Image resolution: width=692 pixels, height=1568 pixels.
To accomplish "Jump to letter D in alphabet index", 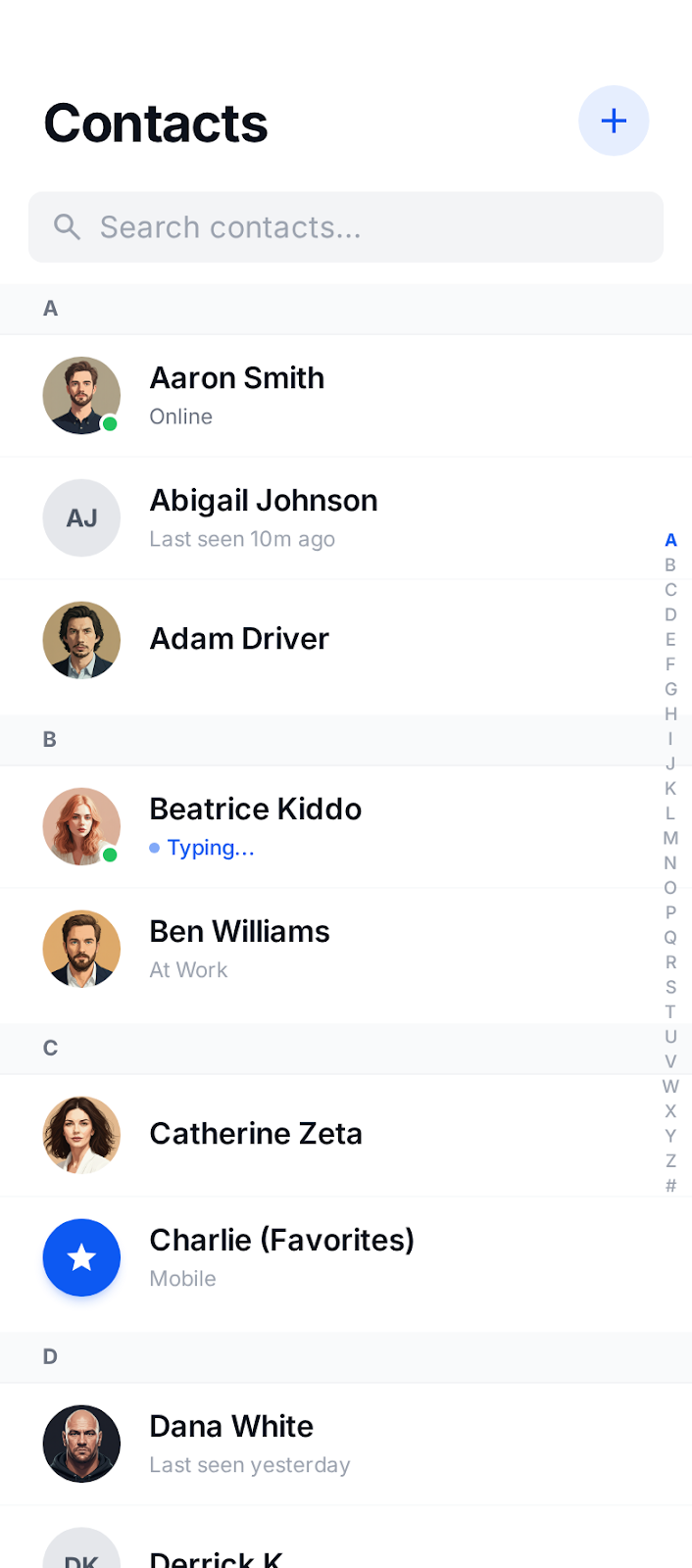I will click(670, 614).
